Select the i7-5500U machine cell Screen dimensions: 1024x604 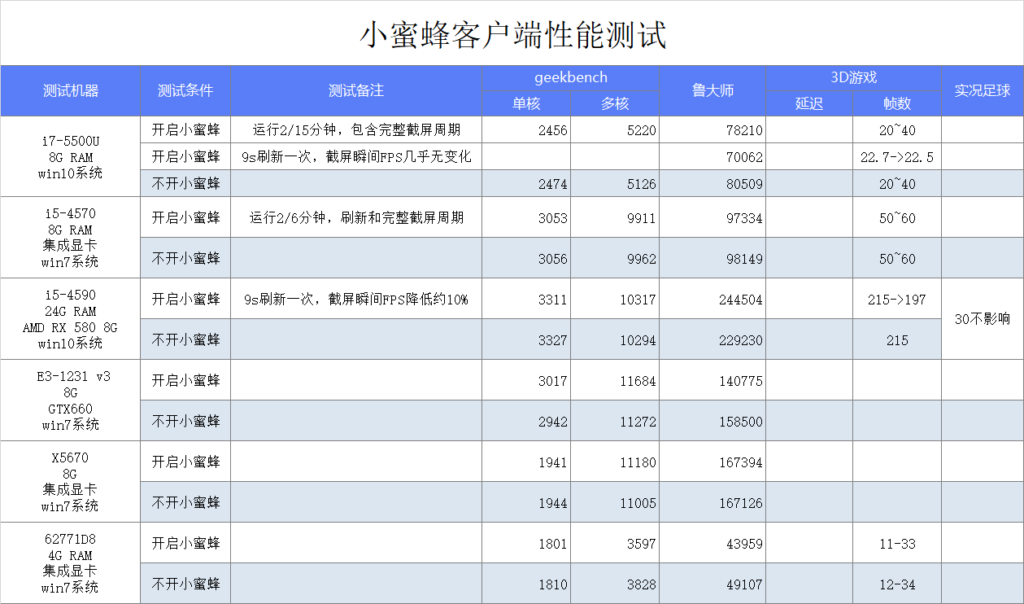pos(71,157)
